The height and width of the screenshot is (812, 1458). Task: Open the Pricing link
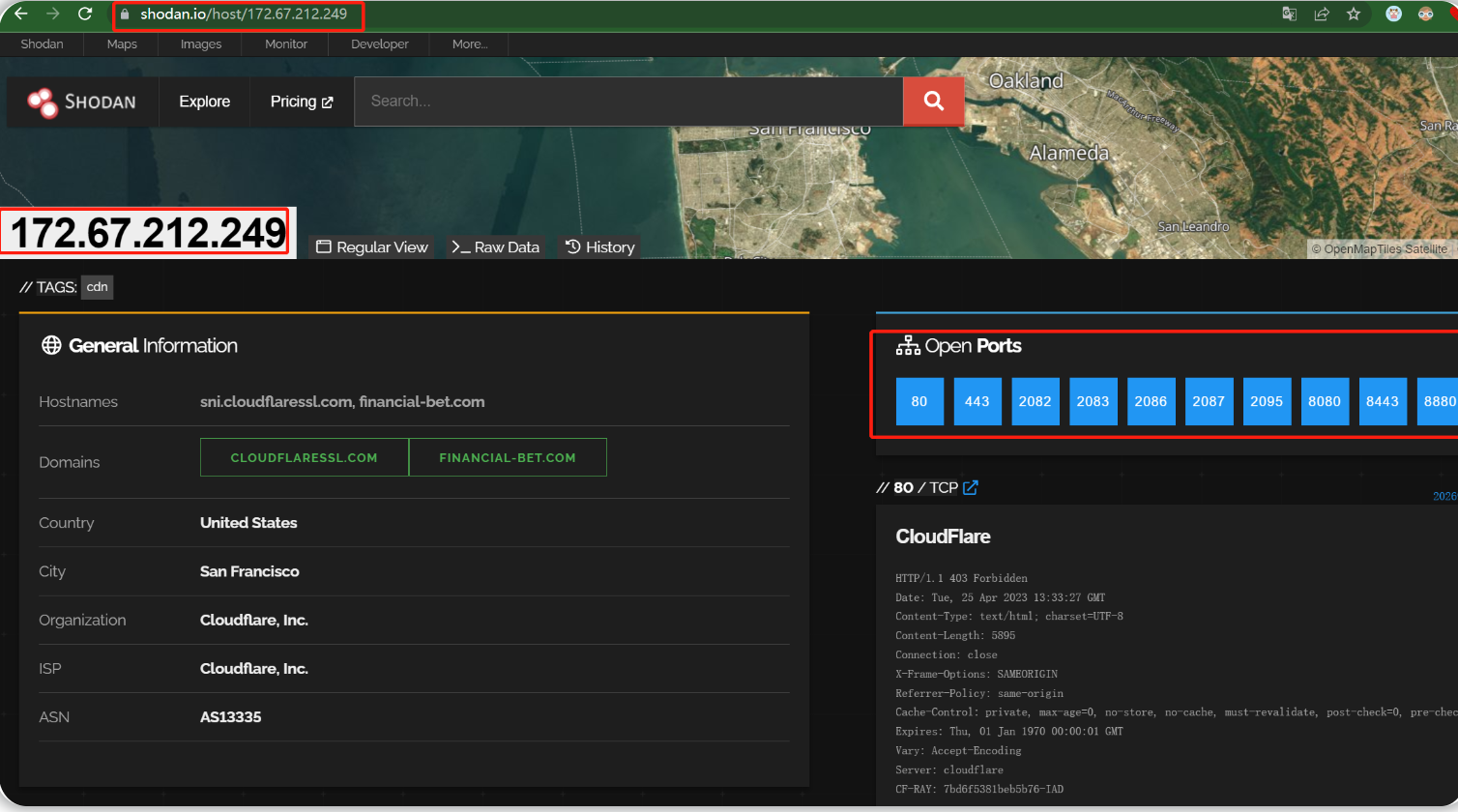pos(302,101)
